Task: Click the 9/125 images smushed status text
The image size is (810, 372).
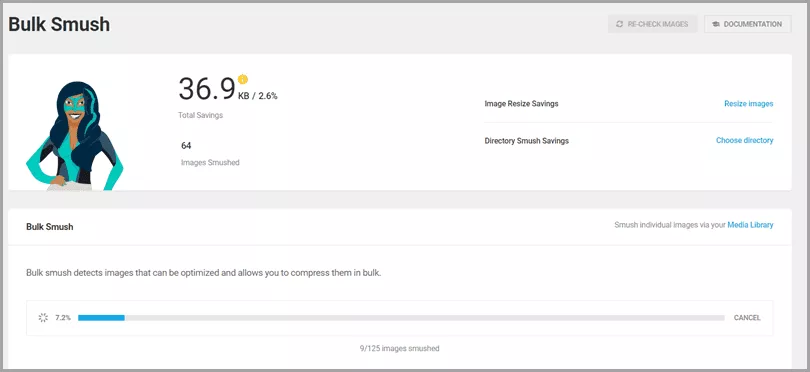Action: 399,348
